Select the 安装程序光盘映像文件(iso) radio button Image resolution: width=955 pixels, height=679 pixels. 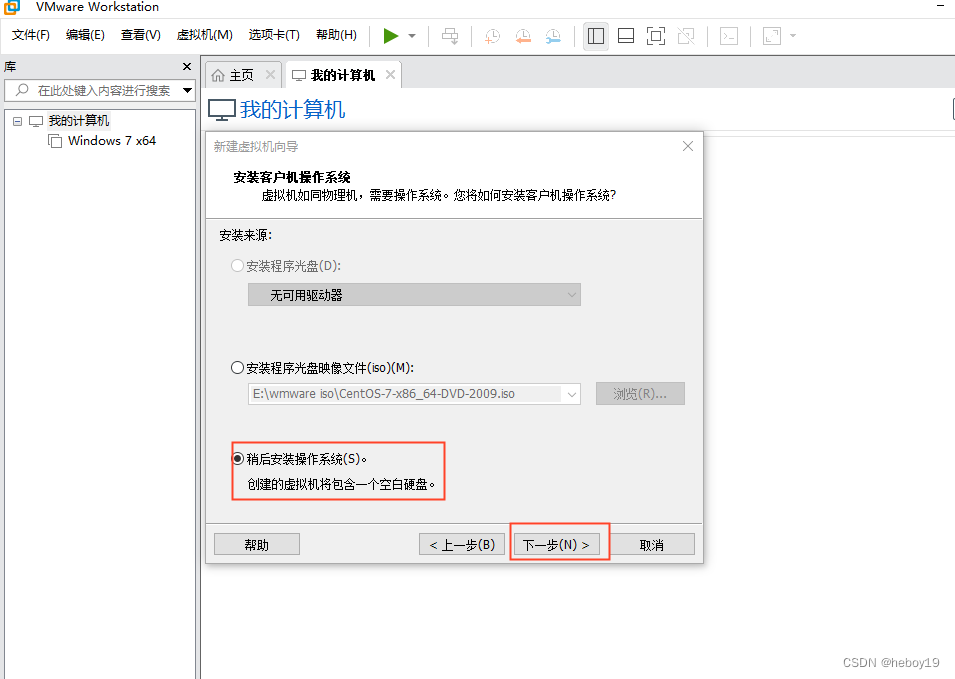[238, 368]
